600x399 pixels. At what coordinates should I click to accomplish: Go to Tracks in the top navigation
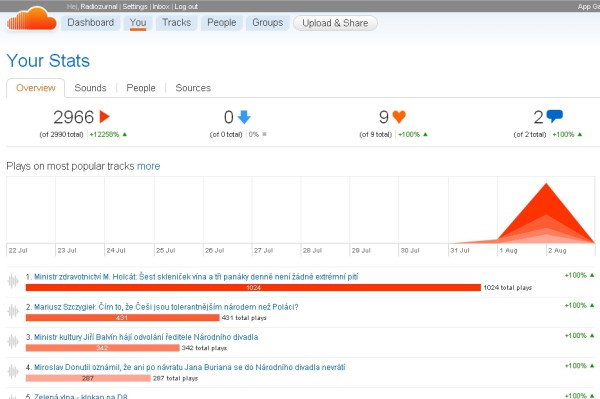point(176,23)
